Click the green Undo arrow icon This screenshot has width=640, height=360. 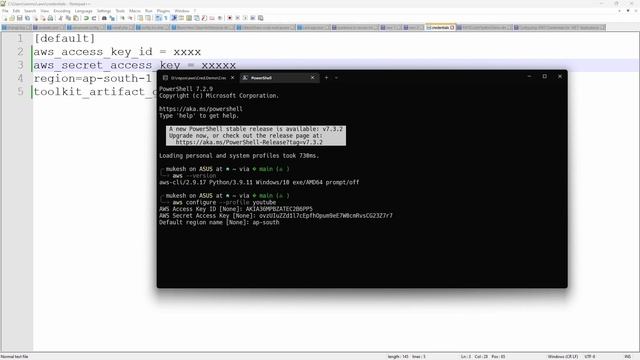86,18
